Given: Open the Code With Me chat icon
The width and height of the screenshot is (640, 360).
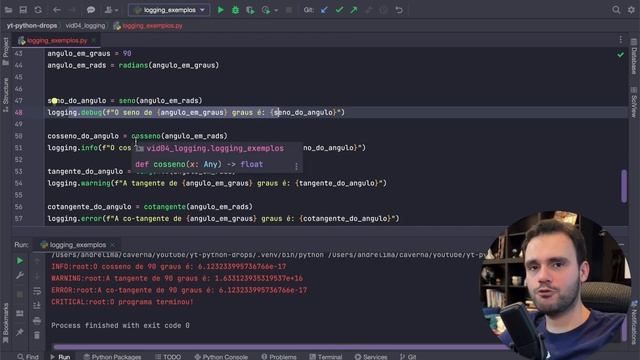Looking at the screenshot, I should (x=91, y=10).
